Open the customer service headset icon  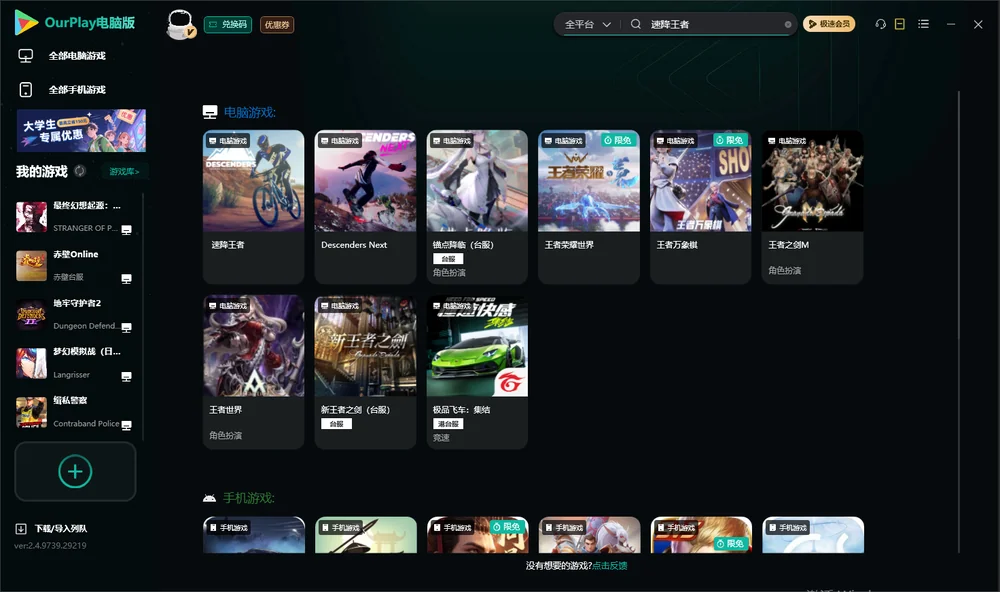(881, 24)
